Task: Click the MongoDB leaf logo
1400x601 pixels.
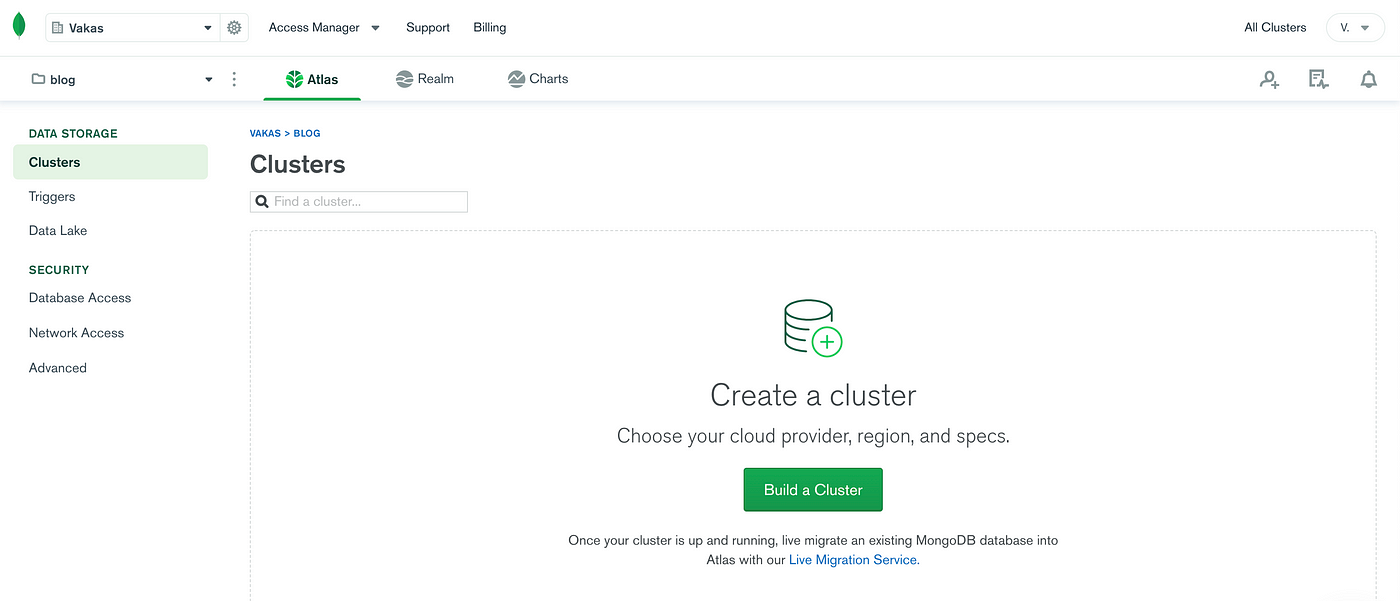Action: click(x=19, y=26)
